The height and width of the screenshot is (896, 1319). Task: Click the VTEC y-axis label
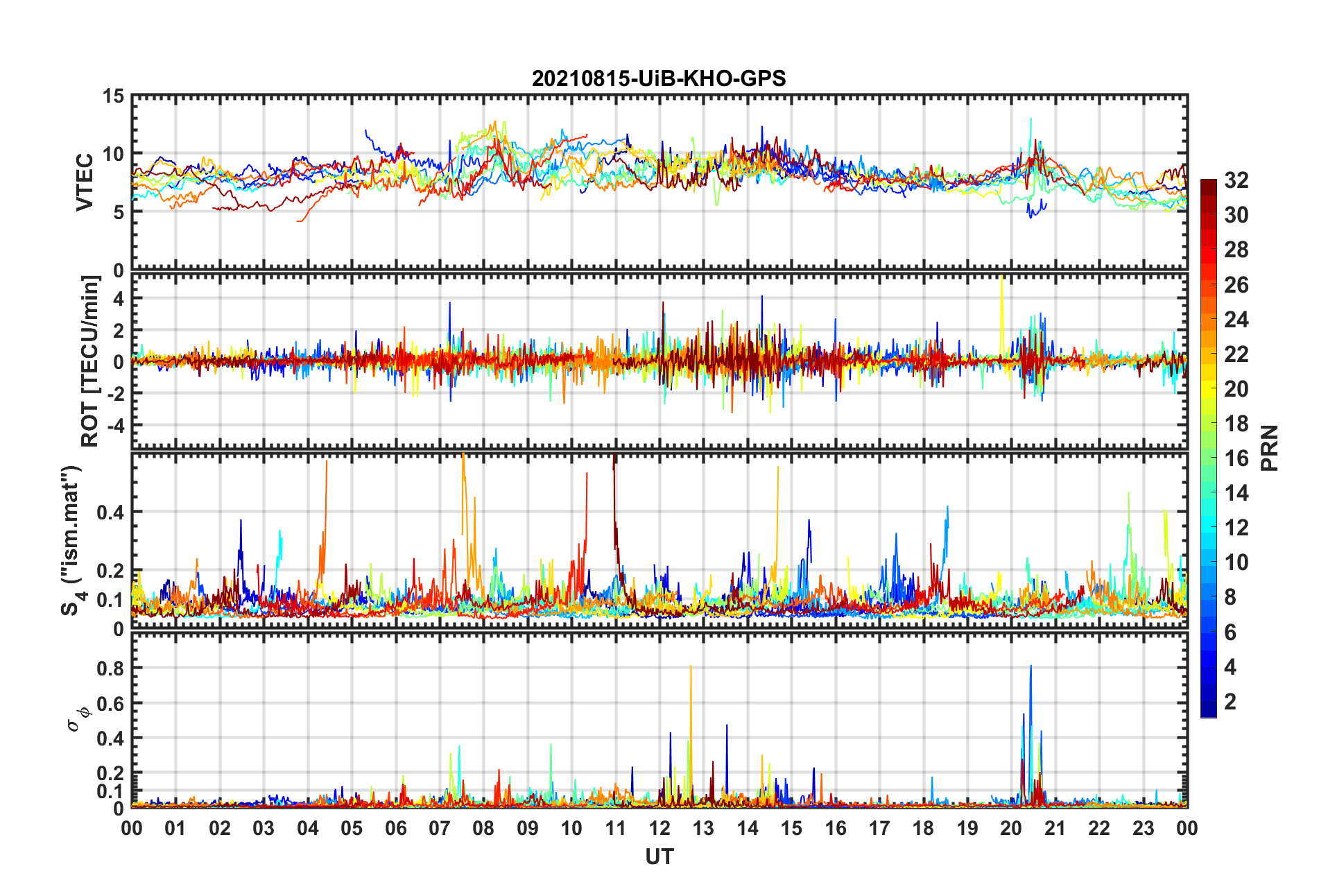(x=85, y=182)
